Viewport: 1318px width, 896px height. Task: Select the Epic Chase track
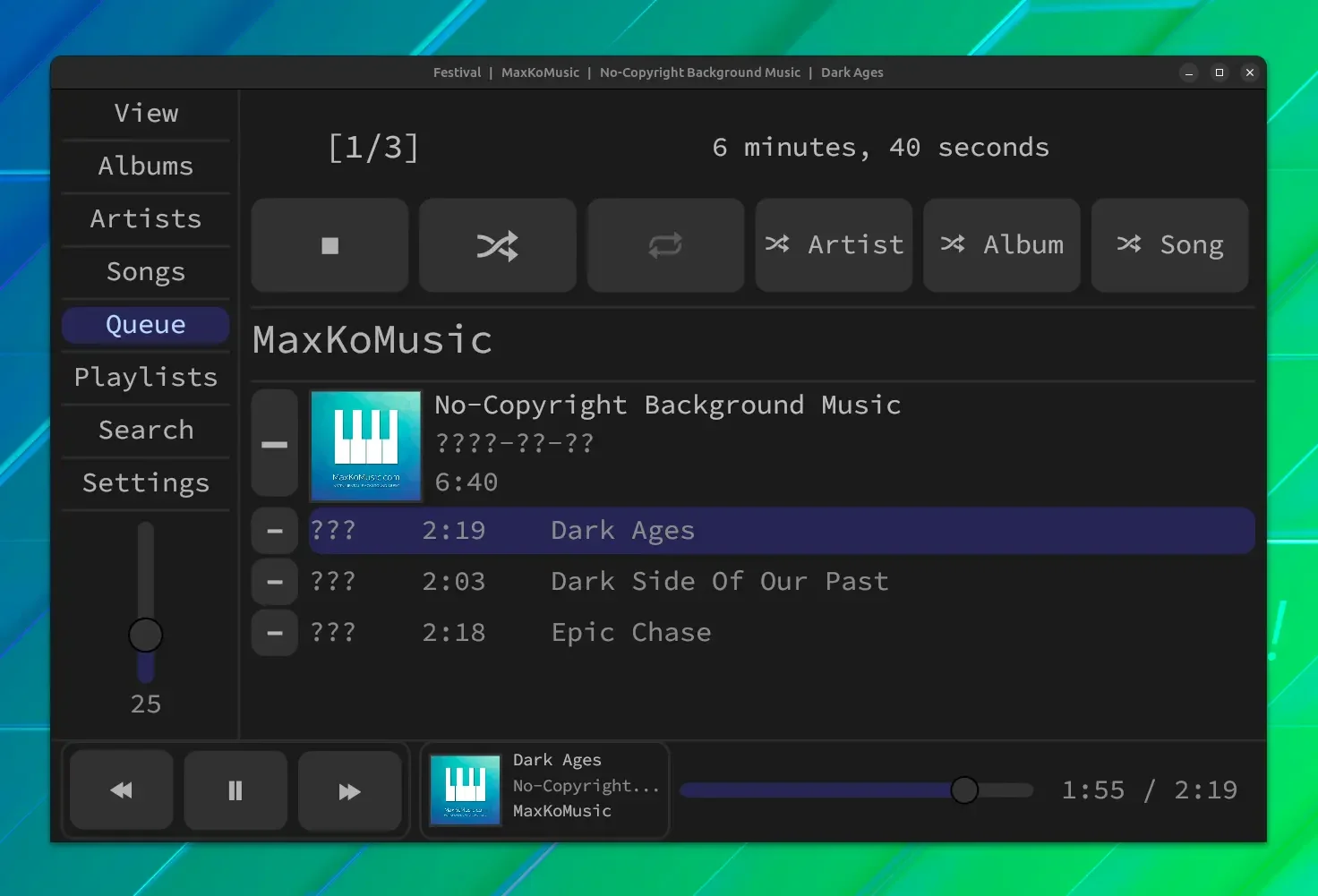[782, 633]
